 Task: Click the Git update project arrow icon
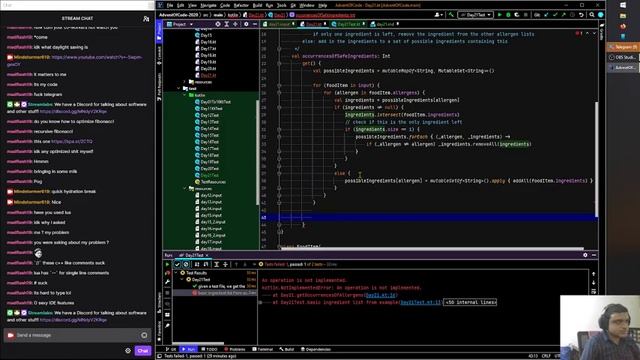coord(547,15)
